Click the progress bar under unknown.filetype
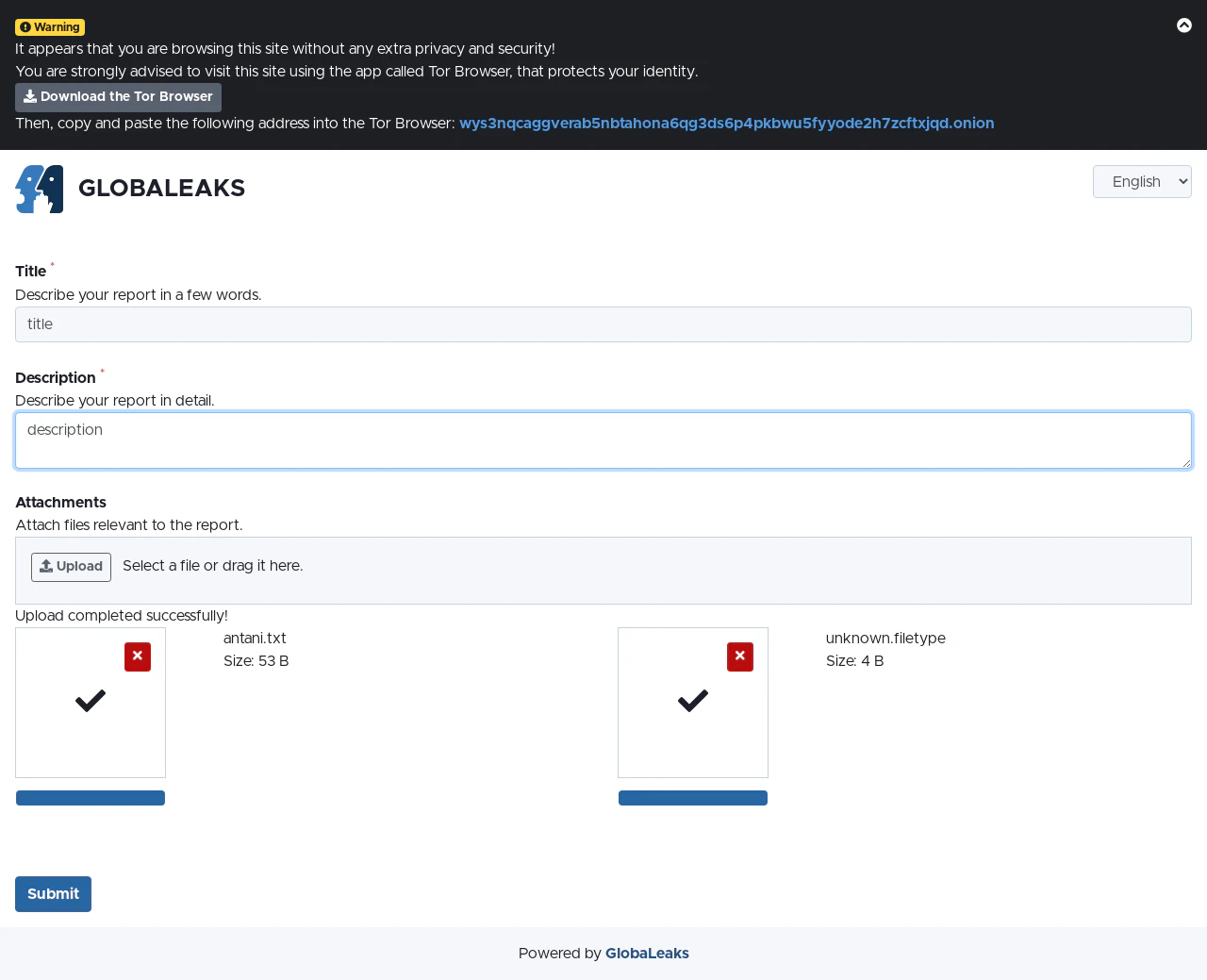Image resolution: width=1207 pixels, height=980 pixels. pyautogui.click(x=692, y=797)
